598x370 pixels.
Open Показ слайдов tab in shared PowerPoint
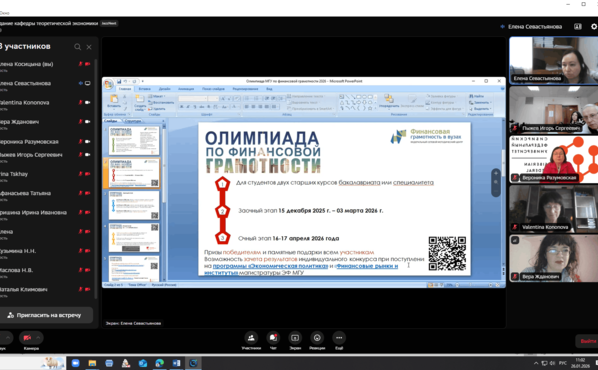(x=213, y=89)
